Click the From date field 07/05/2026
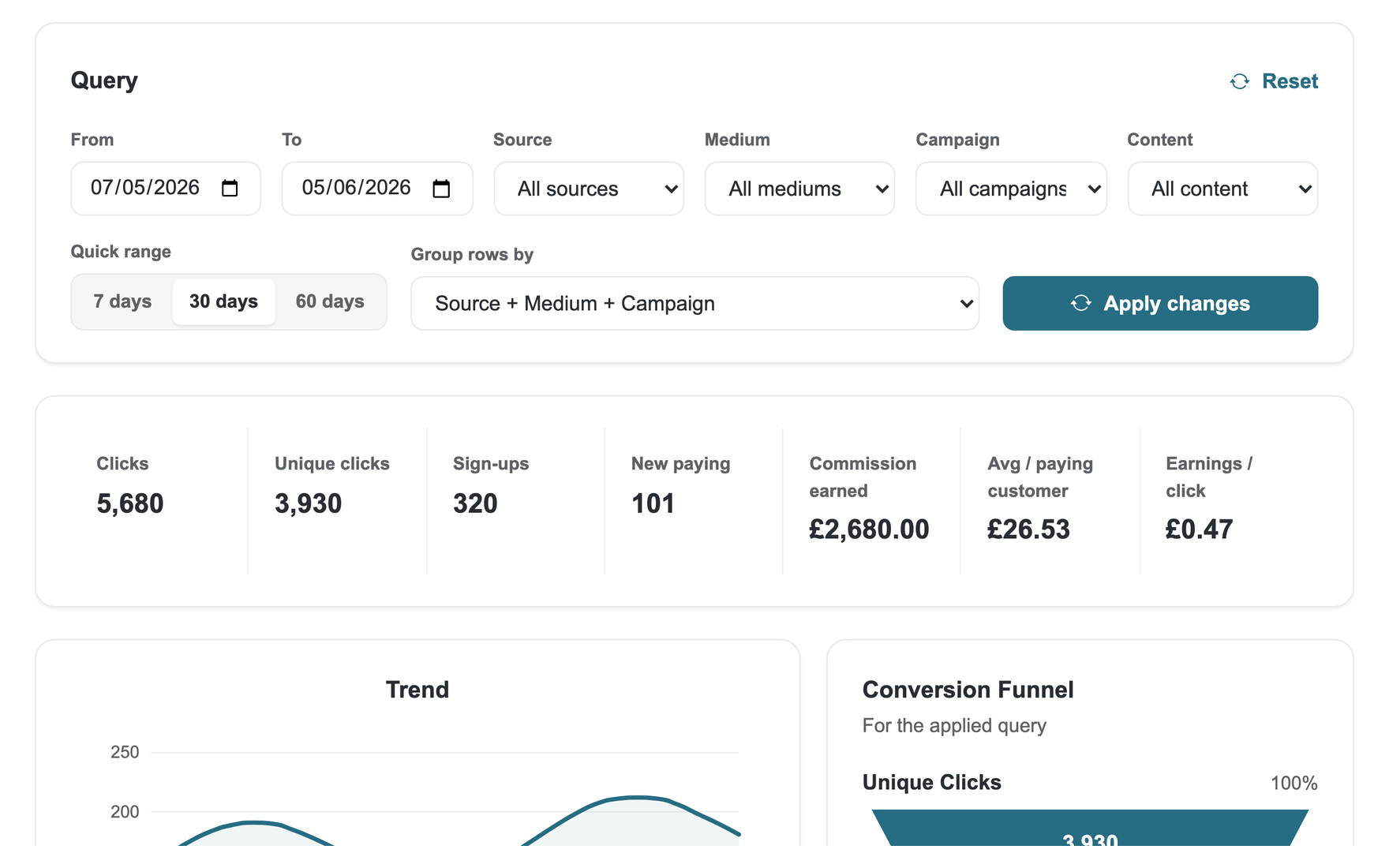This screenshot has height=868, width=1389. [x=166, y=189]
